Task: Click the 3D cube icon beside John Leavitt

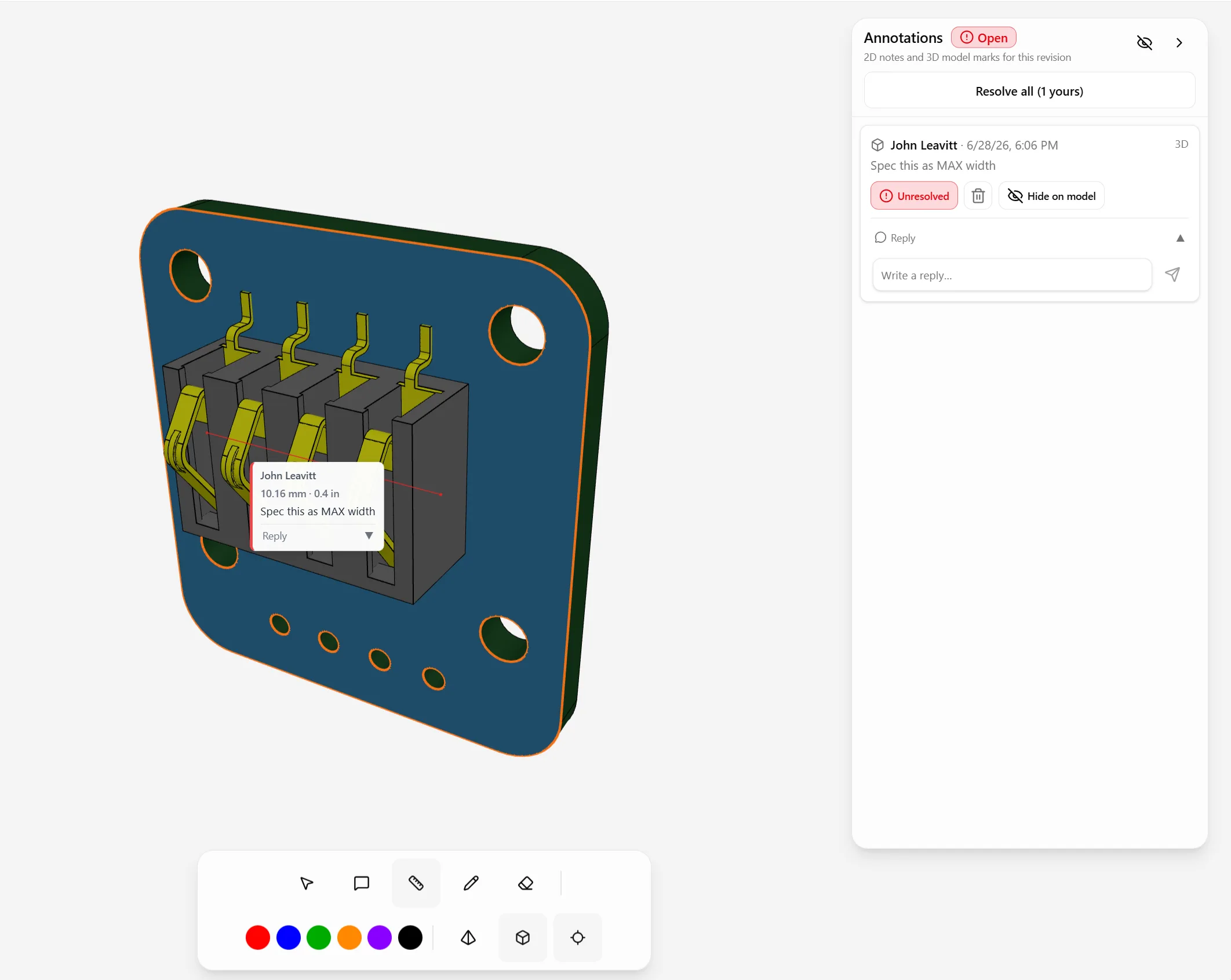Action: coord(877,145)
